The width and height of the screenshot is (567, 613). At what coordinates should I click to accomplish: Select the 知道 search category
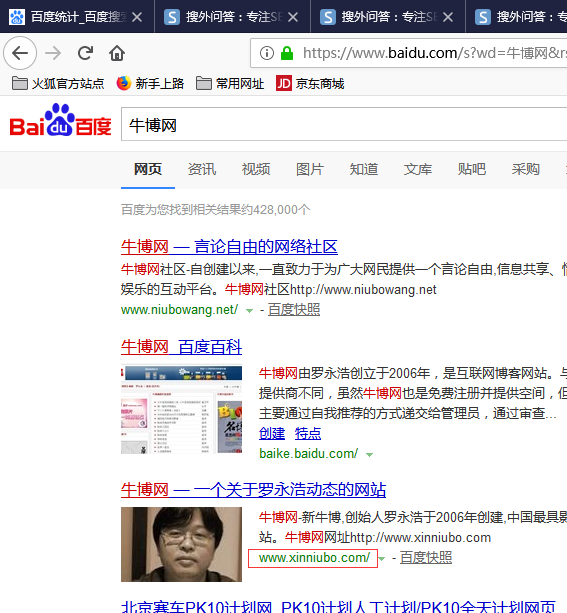(364, 169)
